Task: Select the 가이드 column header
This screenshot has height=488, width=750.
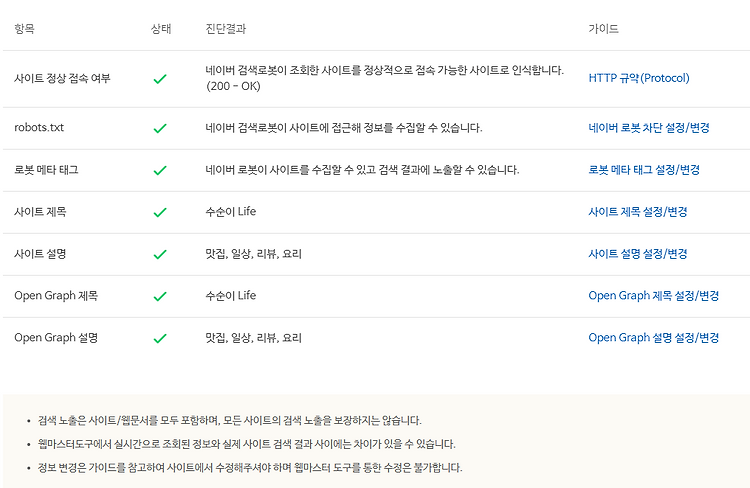Action: point(604,29)
